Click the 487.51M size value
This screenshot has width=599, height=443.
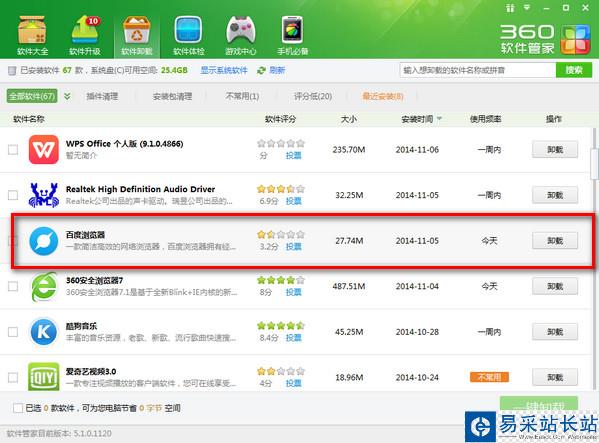[349, 286]
